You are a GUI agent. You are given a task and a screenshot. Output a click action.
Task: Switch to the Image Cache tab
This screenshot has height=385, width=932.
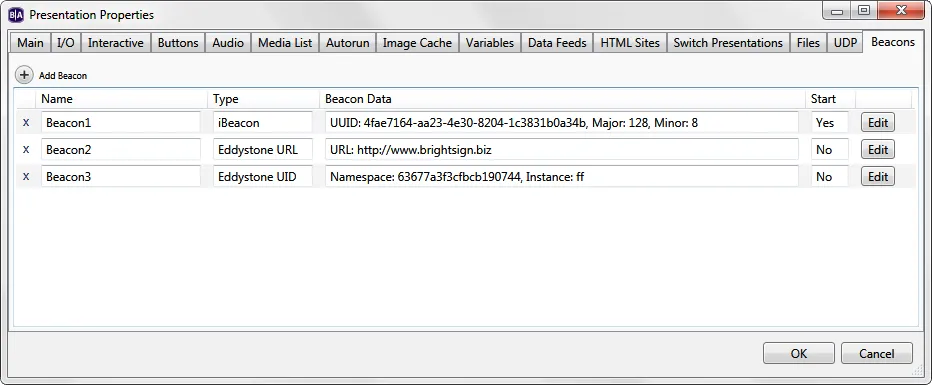coord(417,43)
